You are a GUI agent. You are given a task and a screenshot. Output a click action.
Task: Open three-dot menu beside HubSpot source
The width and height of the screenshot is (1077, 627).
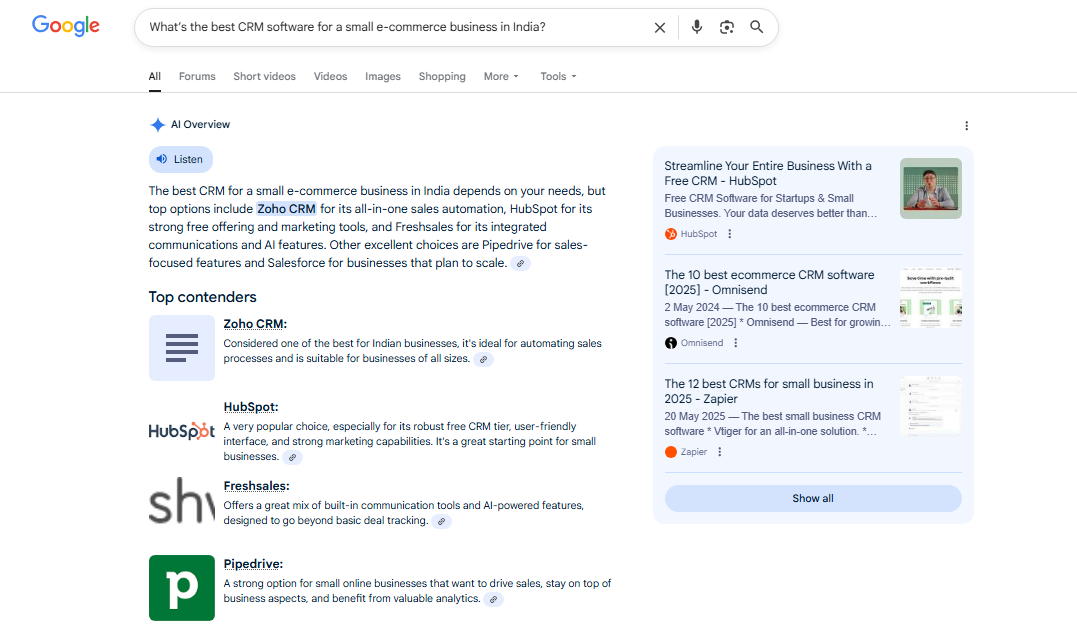click(x=729, y=234)
